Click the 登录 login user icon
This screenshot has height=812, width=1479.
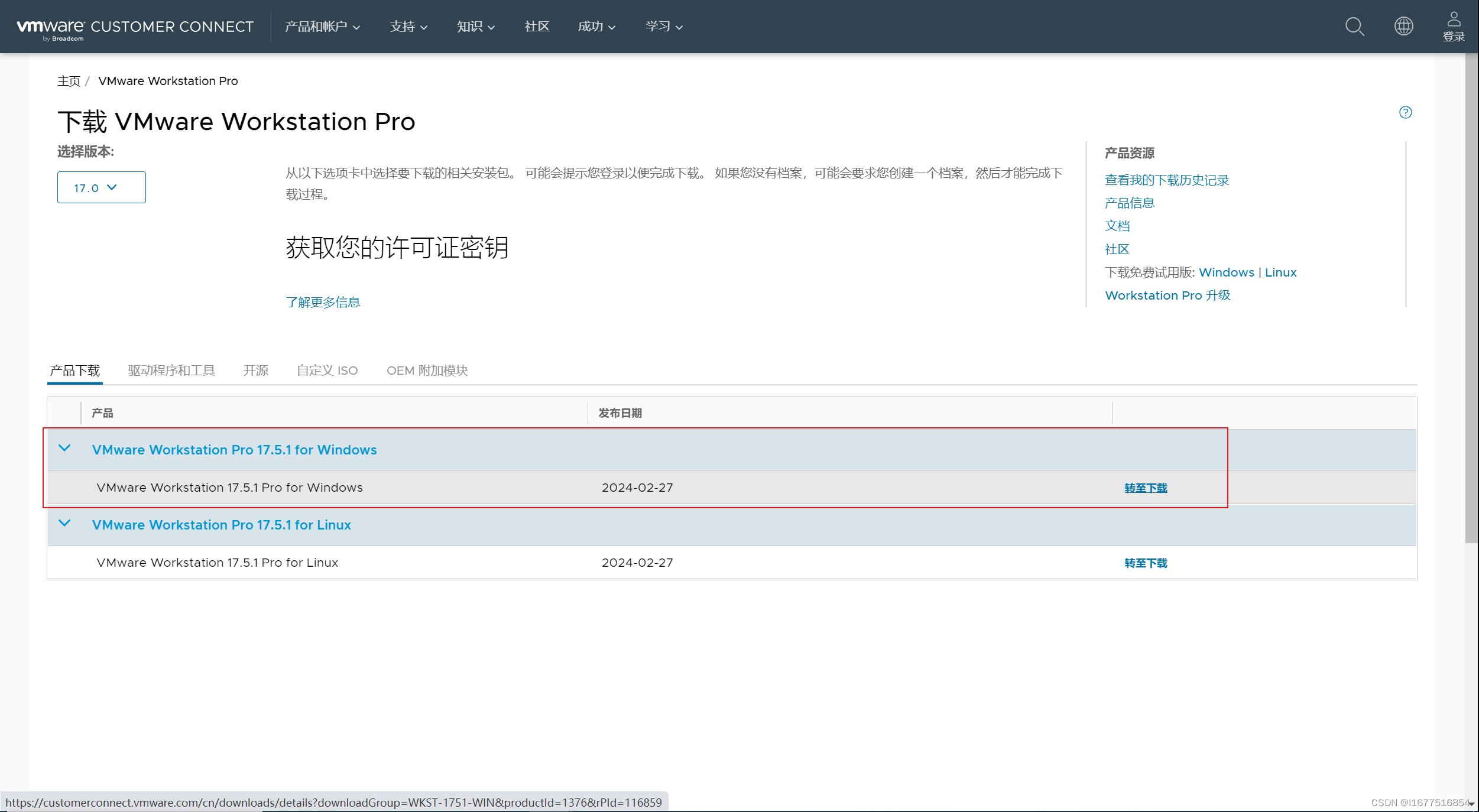point(1454,27)
